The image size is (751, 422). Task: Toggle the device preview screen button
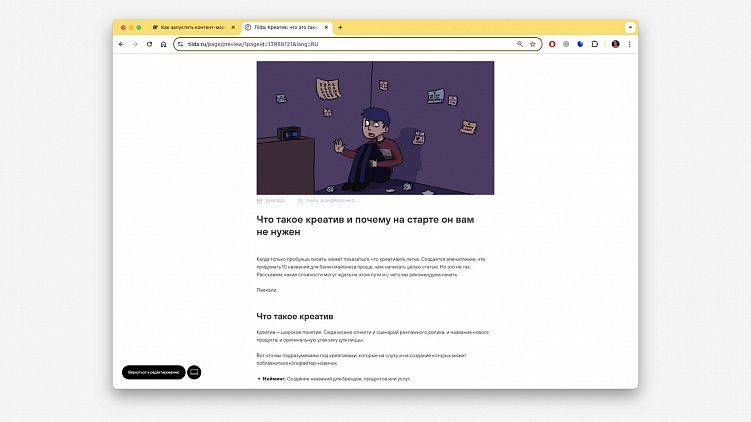(194, 372)
